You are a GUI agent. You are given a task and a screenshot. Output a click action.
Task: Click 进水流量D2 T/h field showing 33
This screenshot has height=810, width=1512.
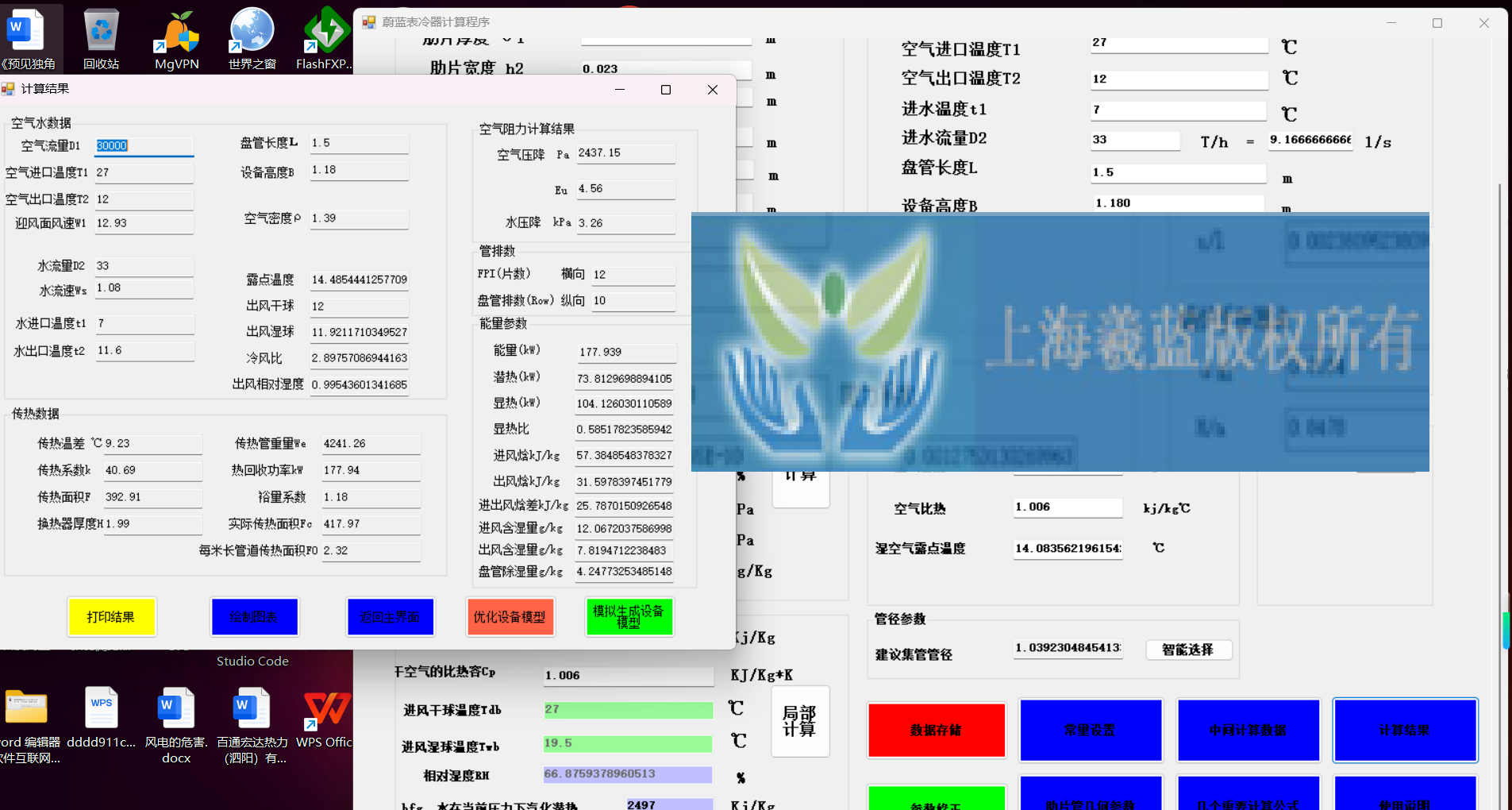[1135, 141]
